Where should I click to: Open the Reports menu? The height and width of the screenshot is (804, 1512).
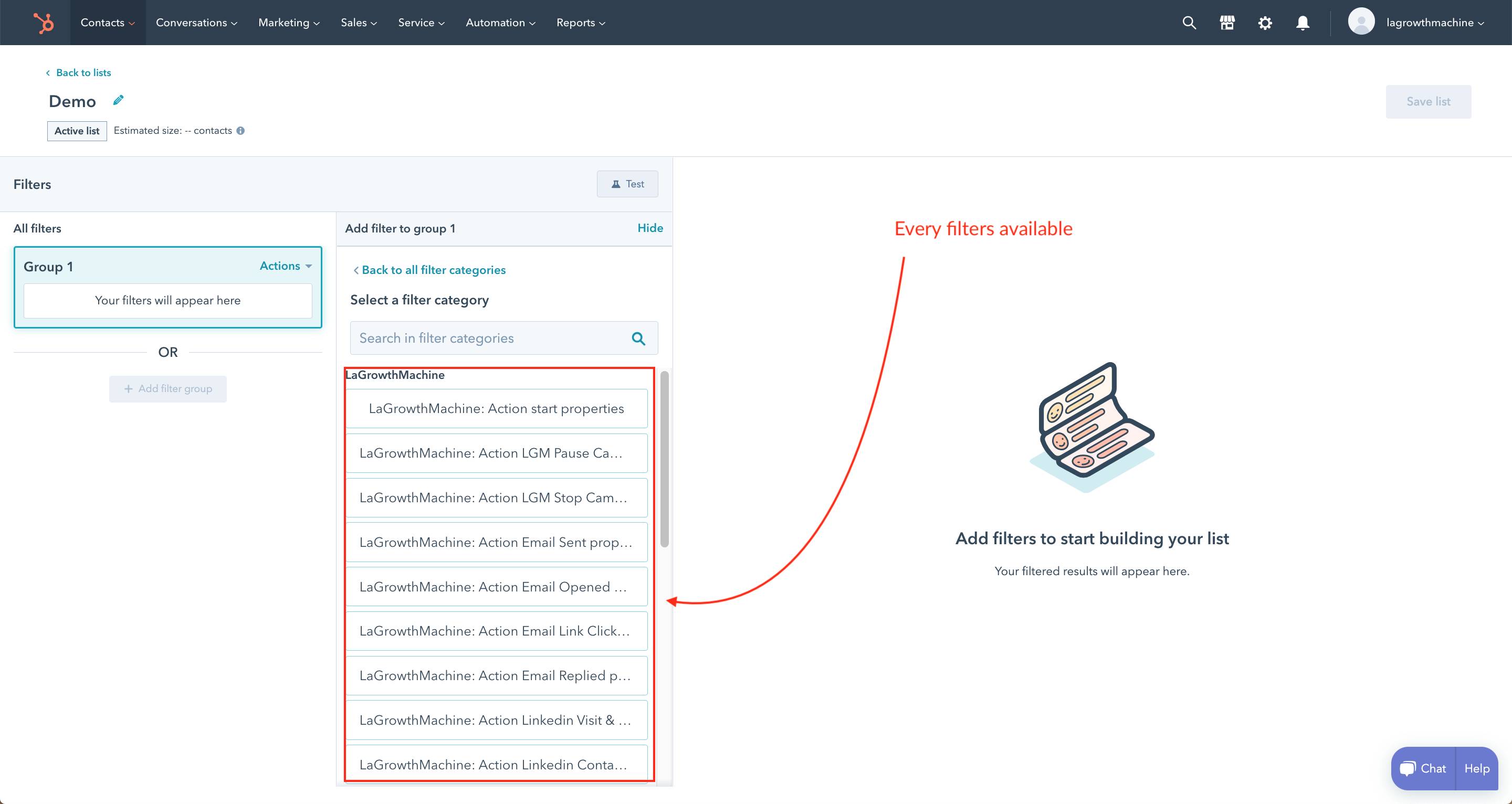(x=580, y=23)
